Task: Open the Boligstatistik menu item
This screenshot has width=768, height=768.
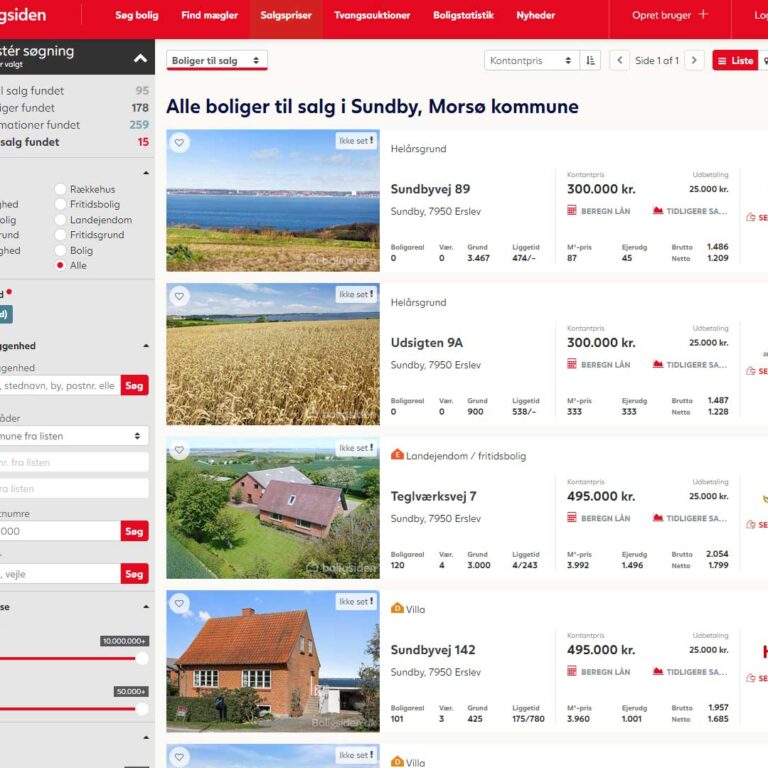Action: tap(464, 16)
